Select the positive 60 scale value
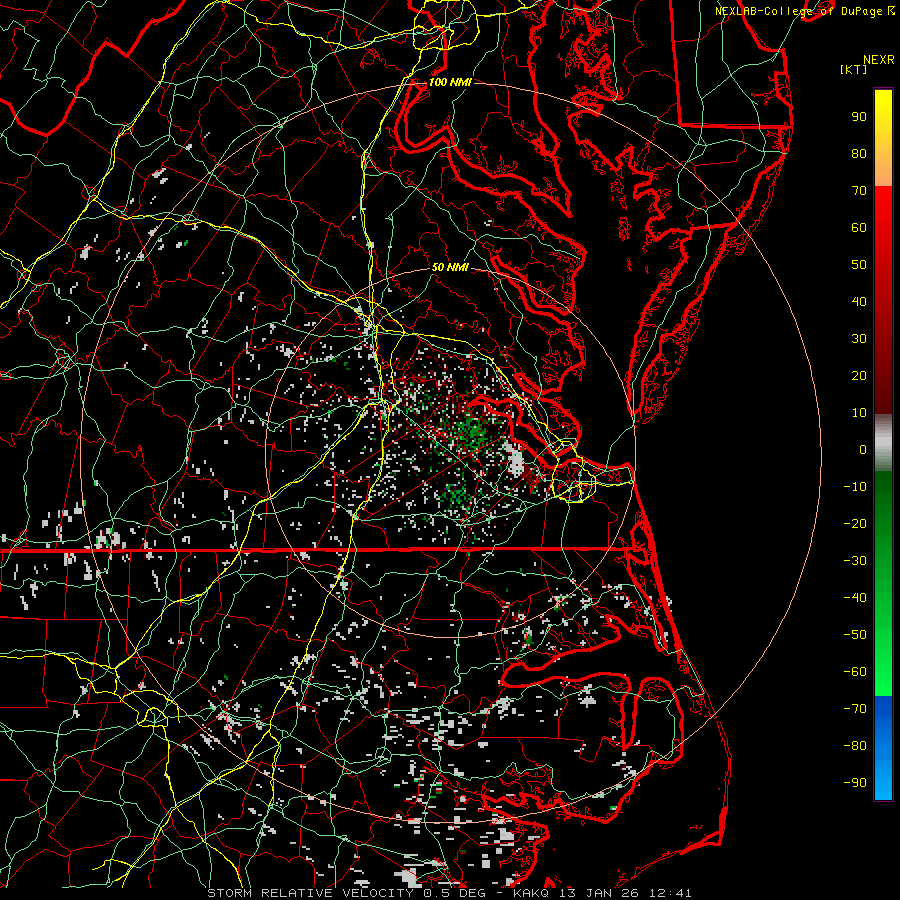This screenshot has height=900, width=900. tap(859, 228)
